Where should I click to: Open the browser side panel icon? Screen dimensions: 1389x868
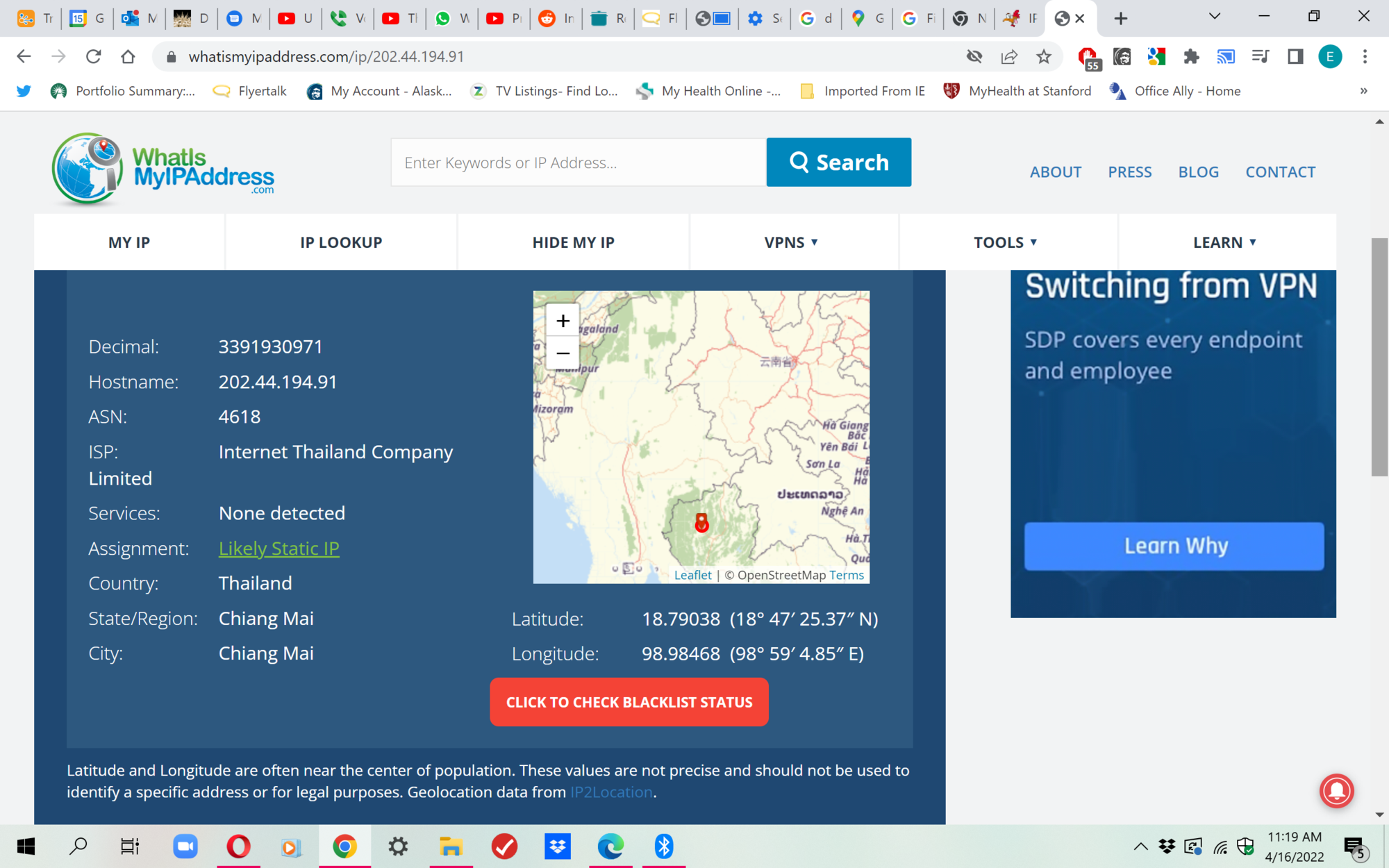(1295, 57)
